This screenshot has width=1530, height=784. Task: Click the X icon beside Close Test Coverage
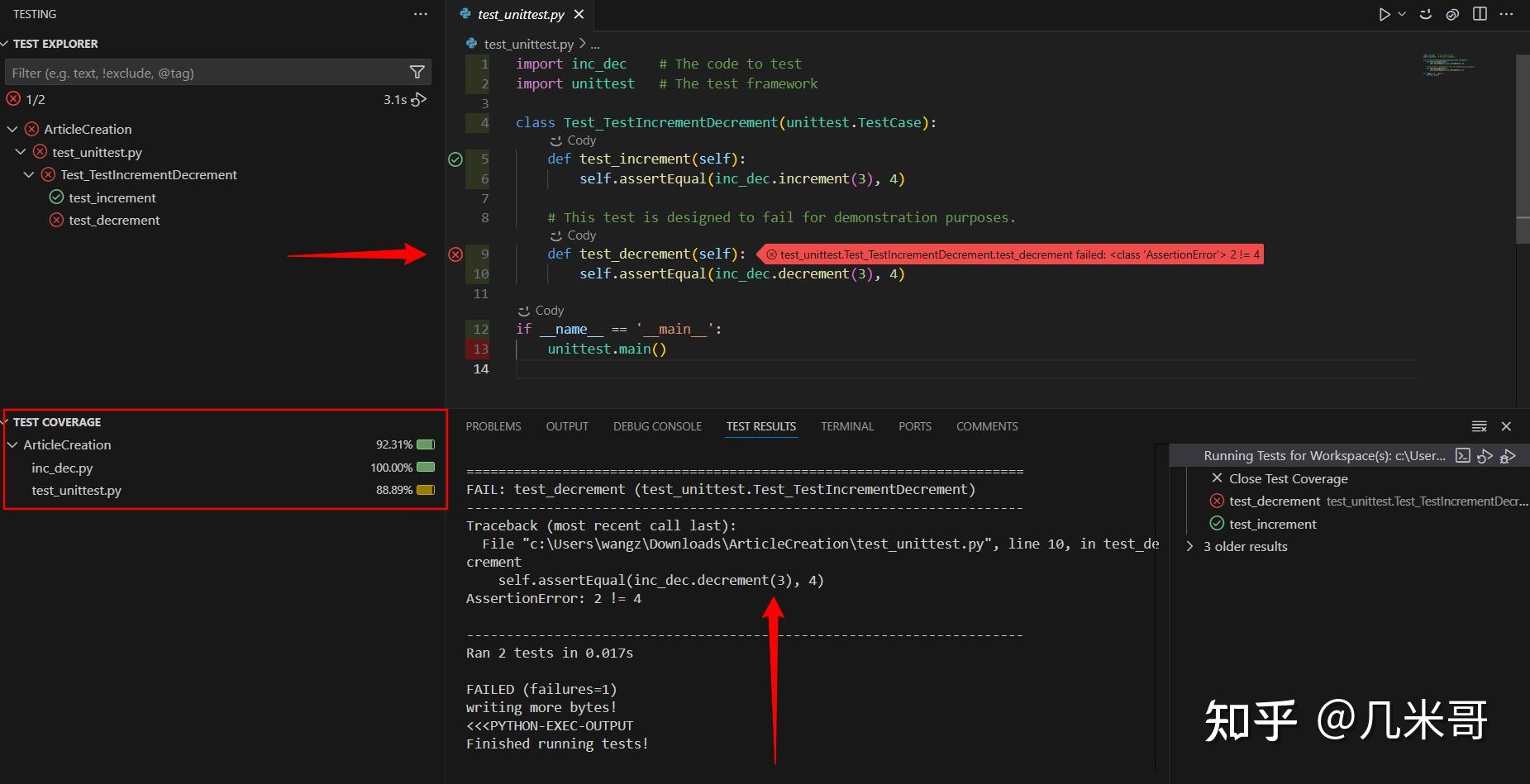click(x=1217, y=478)
